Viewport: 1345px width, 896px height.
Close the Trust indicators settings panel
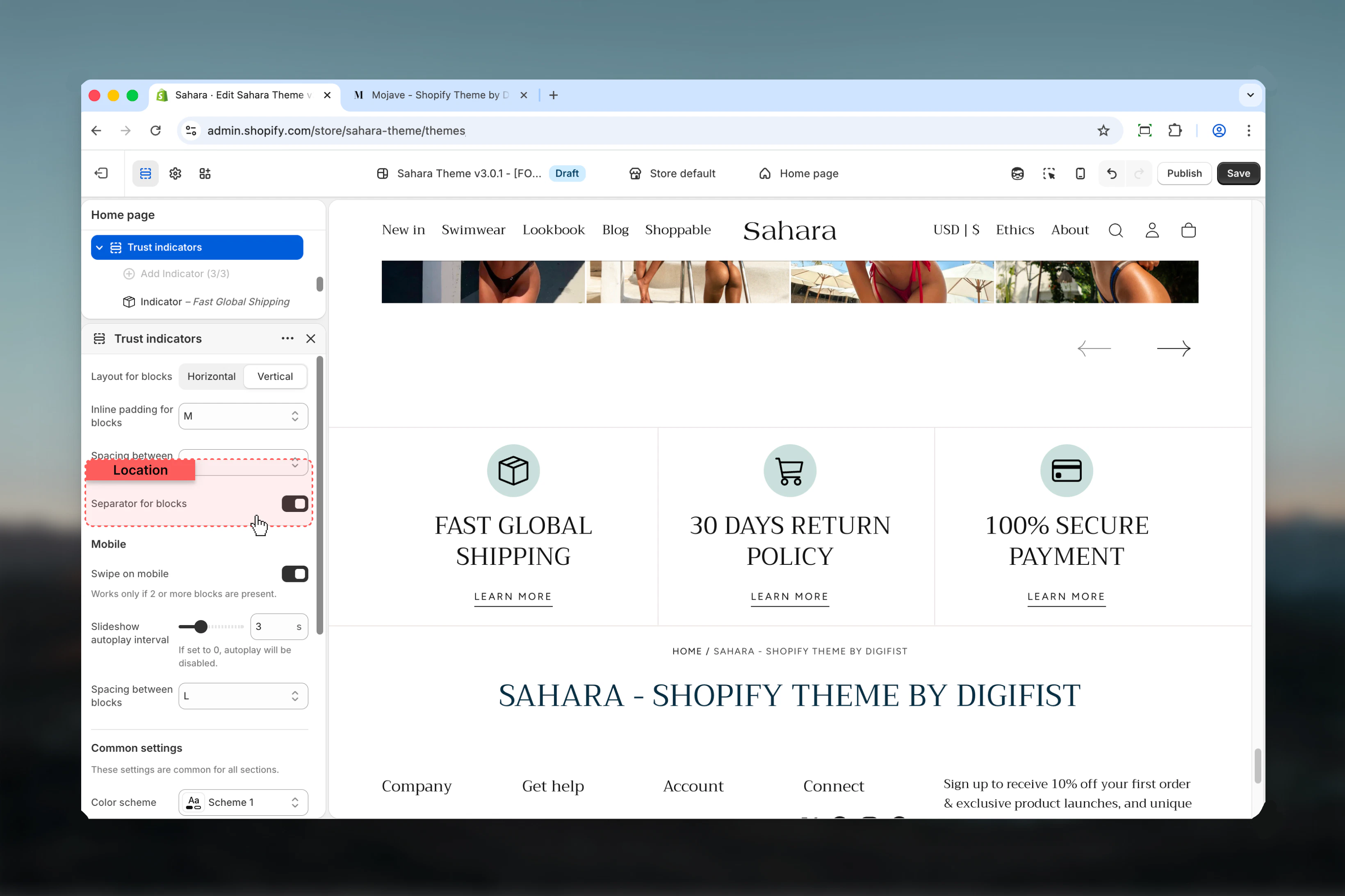311,338
